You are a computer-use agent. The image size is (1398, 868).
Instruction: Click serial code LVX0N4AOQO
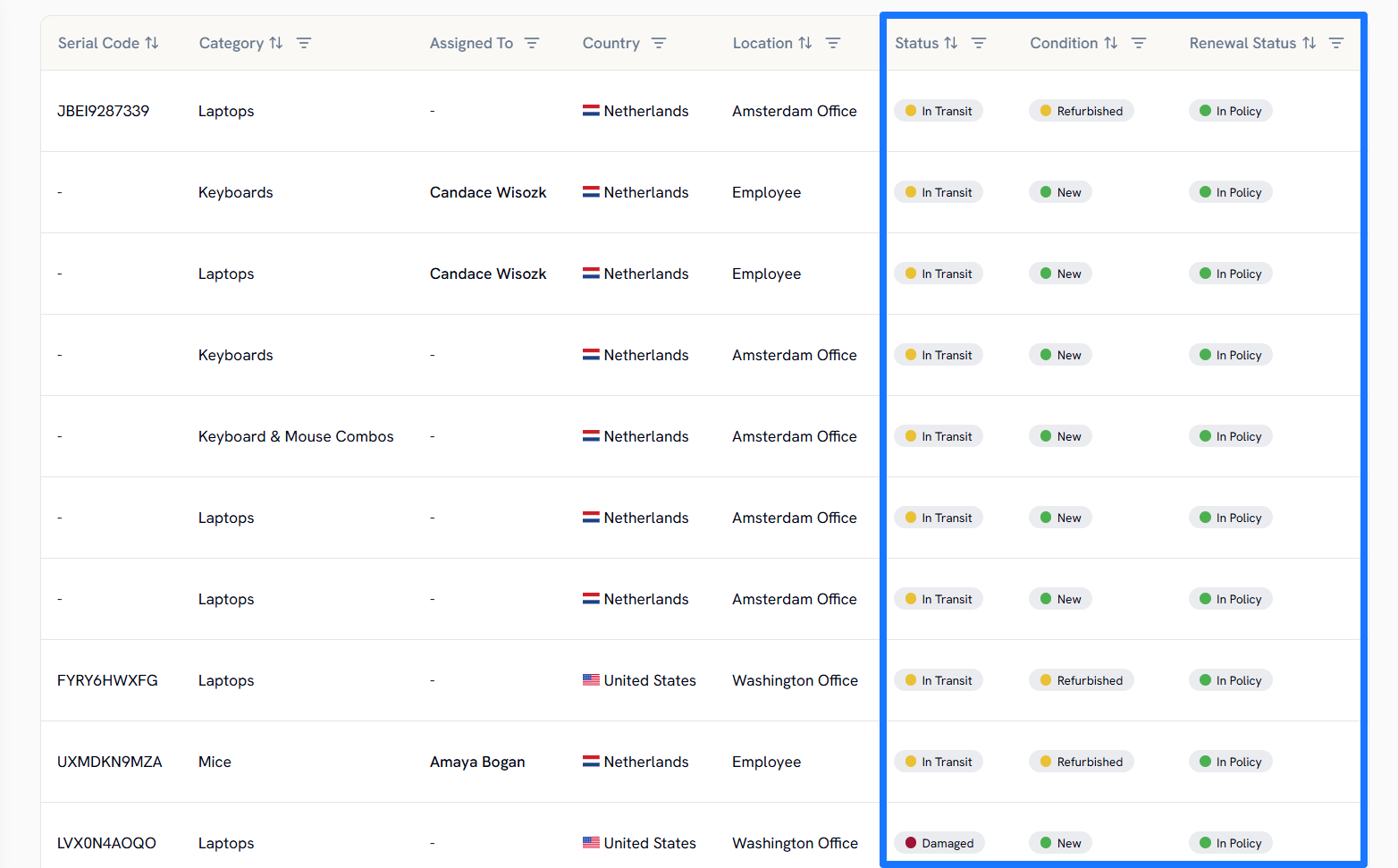click(106, 843)
